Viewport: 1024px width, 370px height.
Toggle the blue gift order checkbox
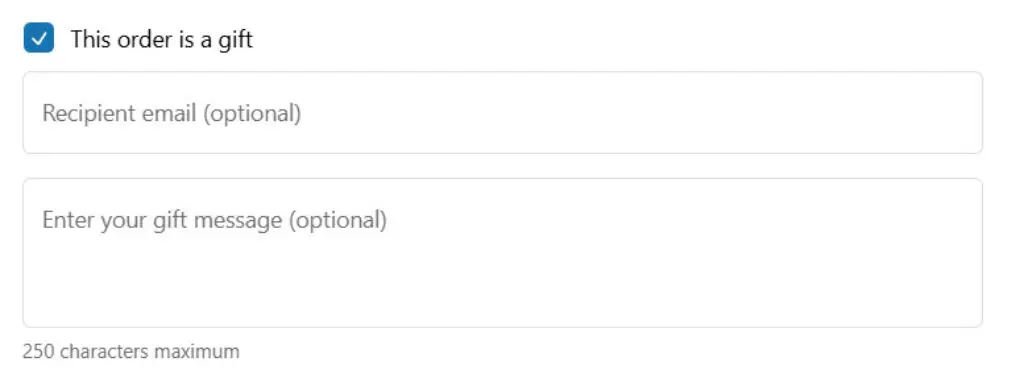[x=39, y=39]
